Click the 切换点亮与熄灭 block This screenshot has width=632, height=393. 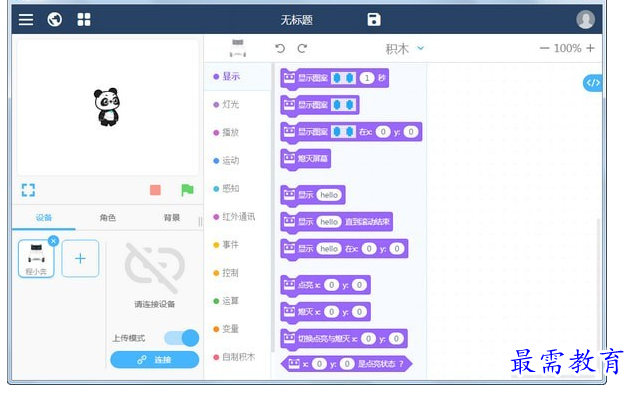[344, 339]
